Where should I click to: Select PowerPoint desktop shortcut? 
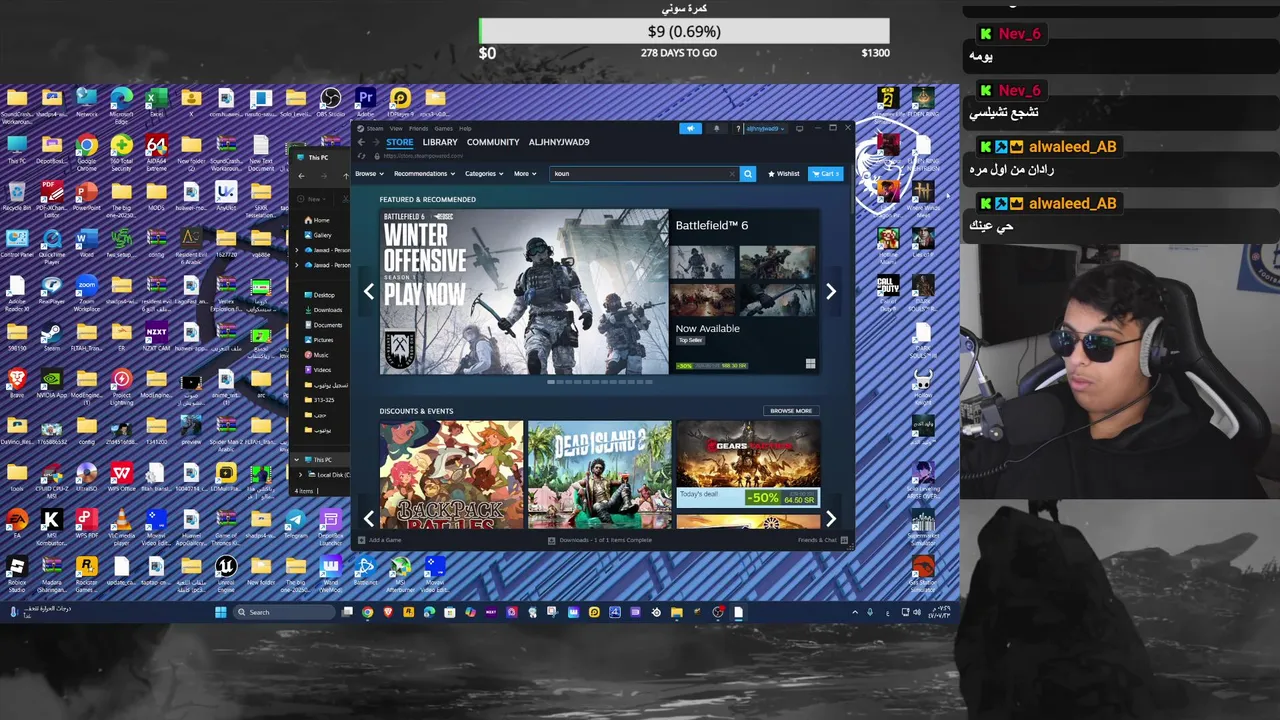(x=87, y=196)
